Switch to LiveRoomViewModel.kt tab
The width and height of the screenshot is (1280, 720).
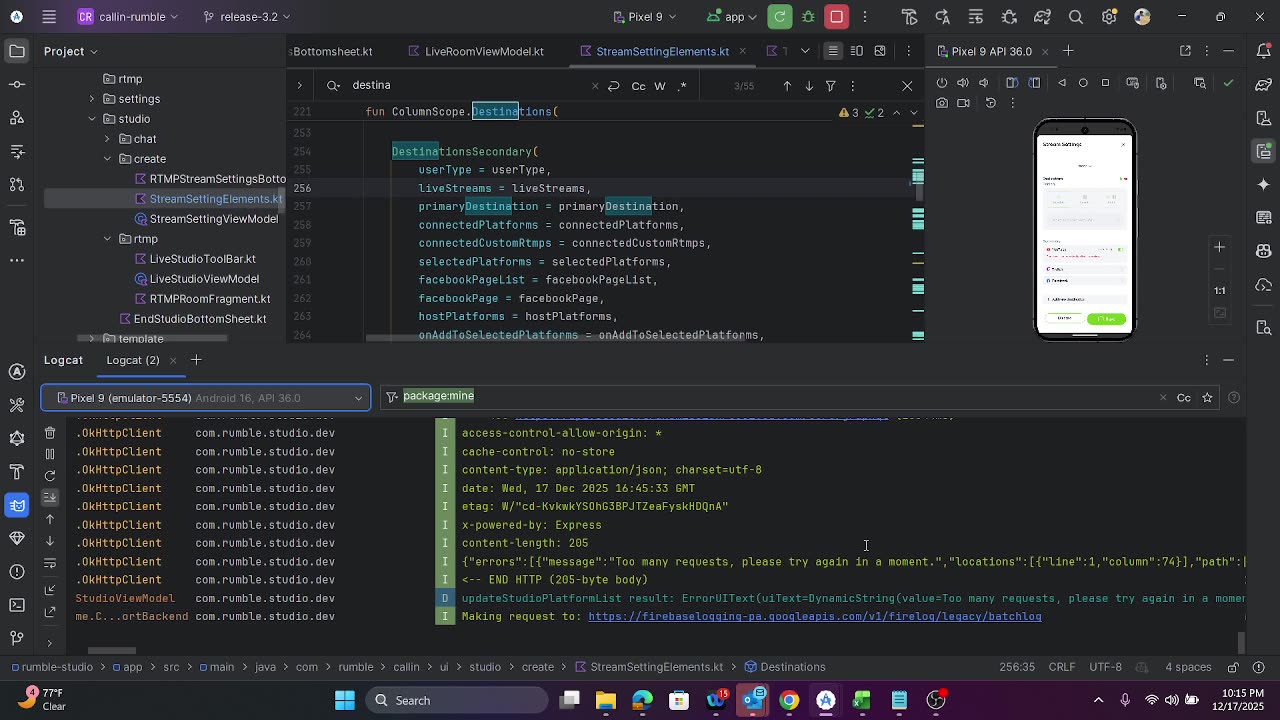point(483,51)
